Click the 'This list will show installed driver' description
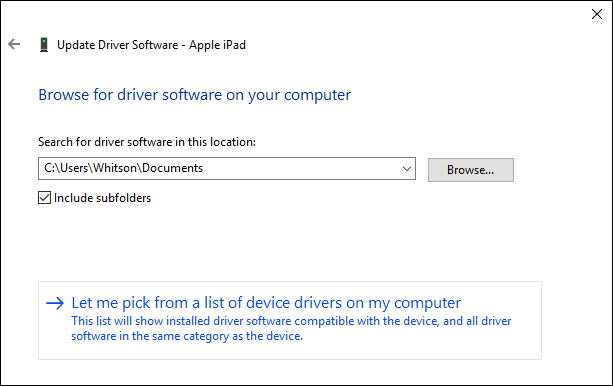This screenshot has height=386, width=613. pyautogui.click(x=291, y=321)
